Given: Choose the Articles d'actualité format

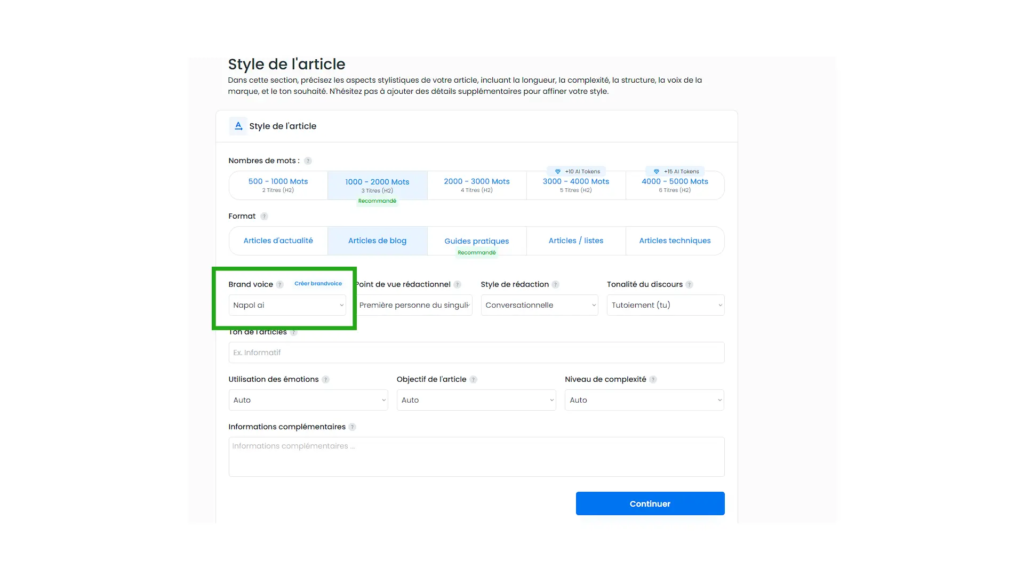Looking at the screenshot, I should 278,241.
